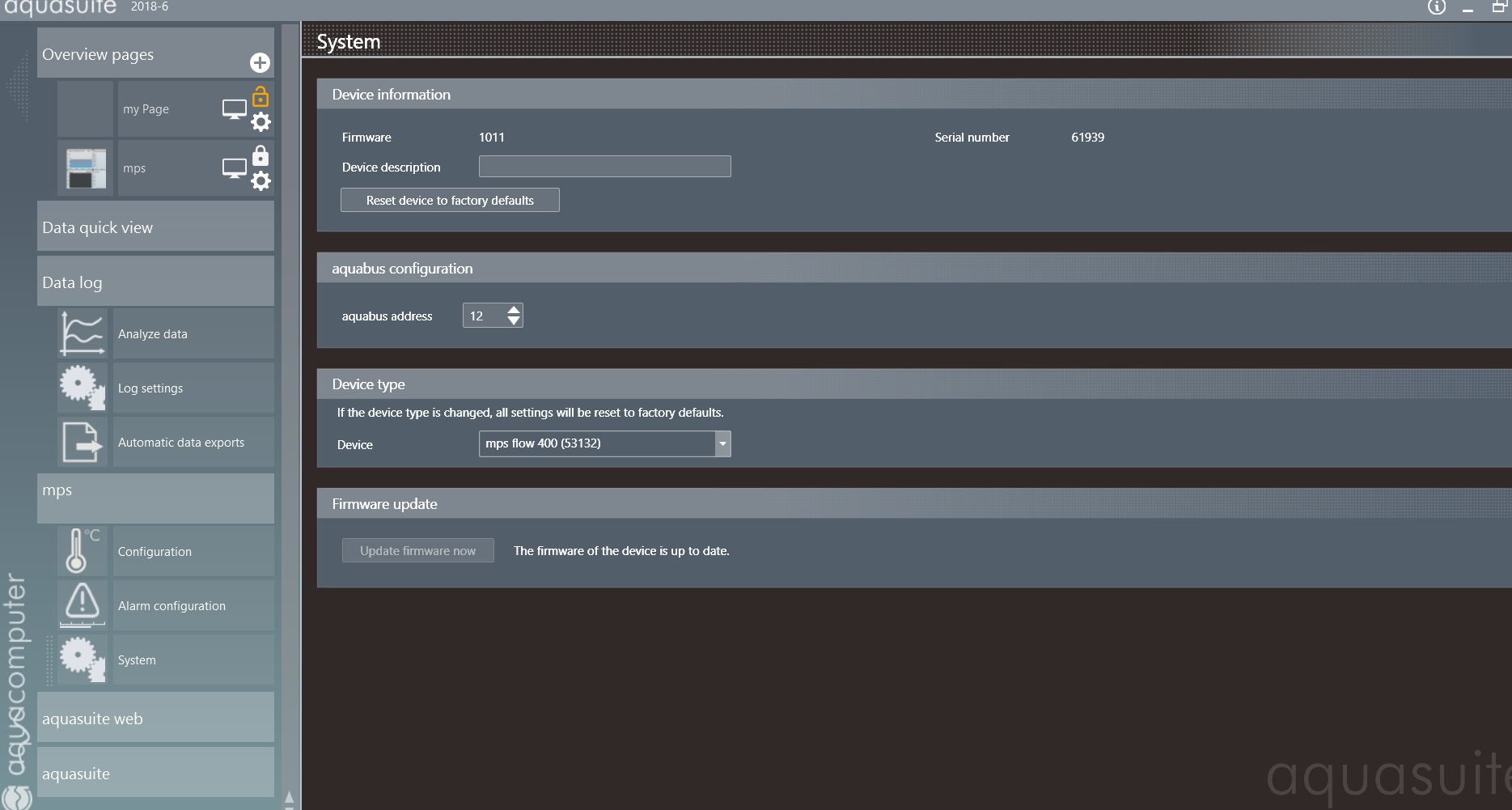Click the firmware version 1011

point(492,138)
